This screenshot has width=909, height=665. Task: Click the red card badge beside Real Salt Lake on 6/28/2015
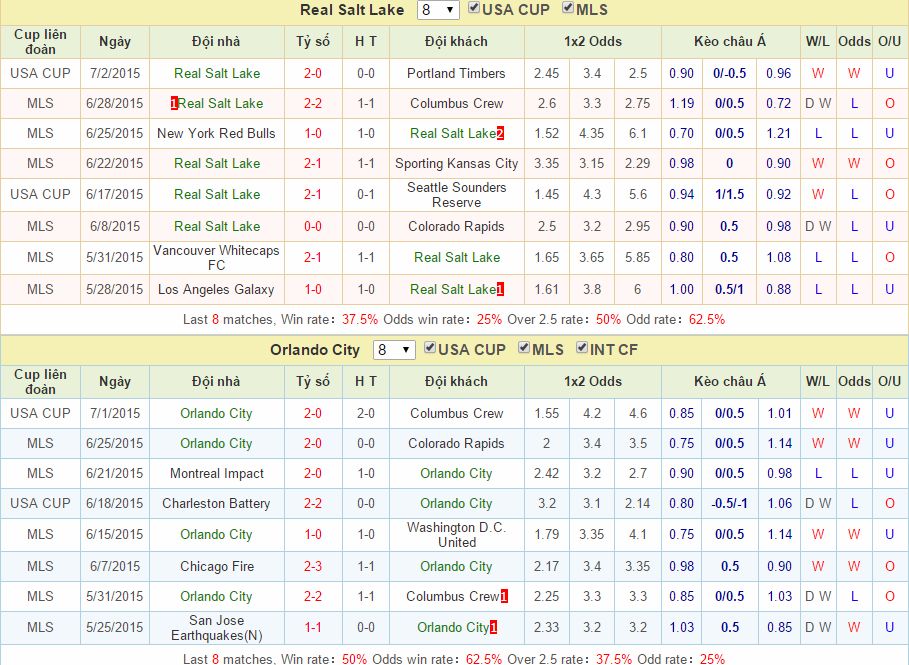pos(174,104)
